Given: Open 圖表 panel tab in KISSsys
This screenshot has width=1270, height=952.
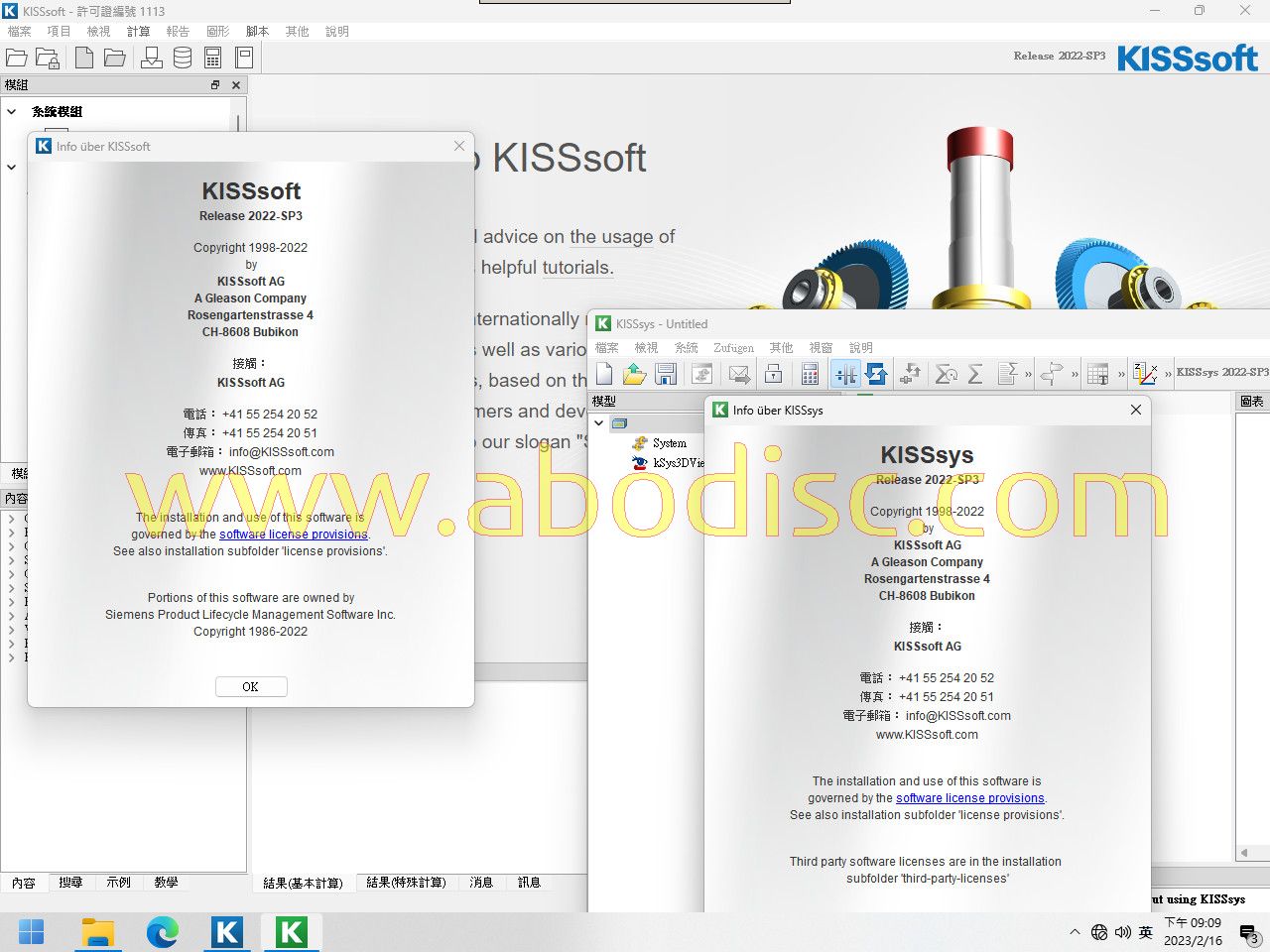Looking at the screenshot, I should click(x=1252, y=402).
